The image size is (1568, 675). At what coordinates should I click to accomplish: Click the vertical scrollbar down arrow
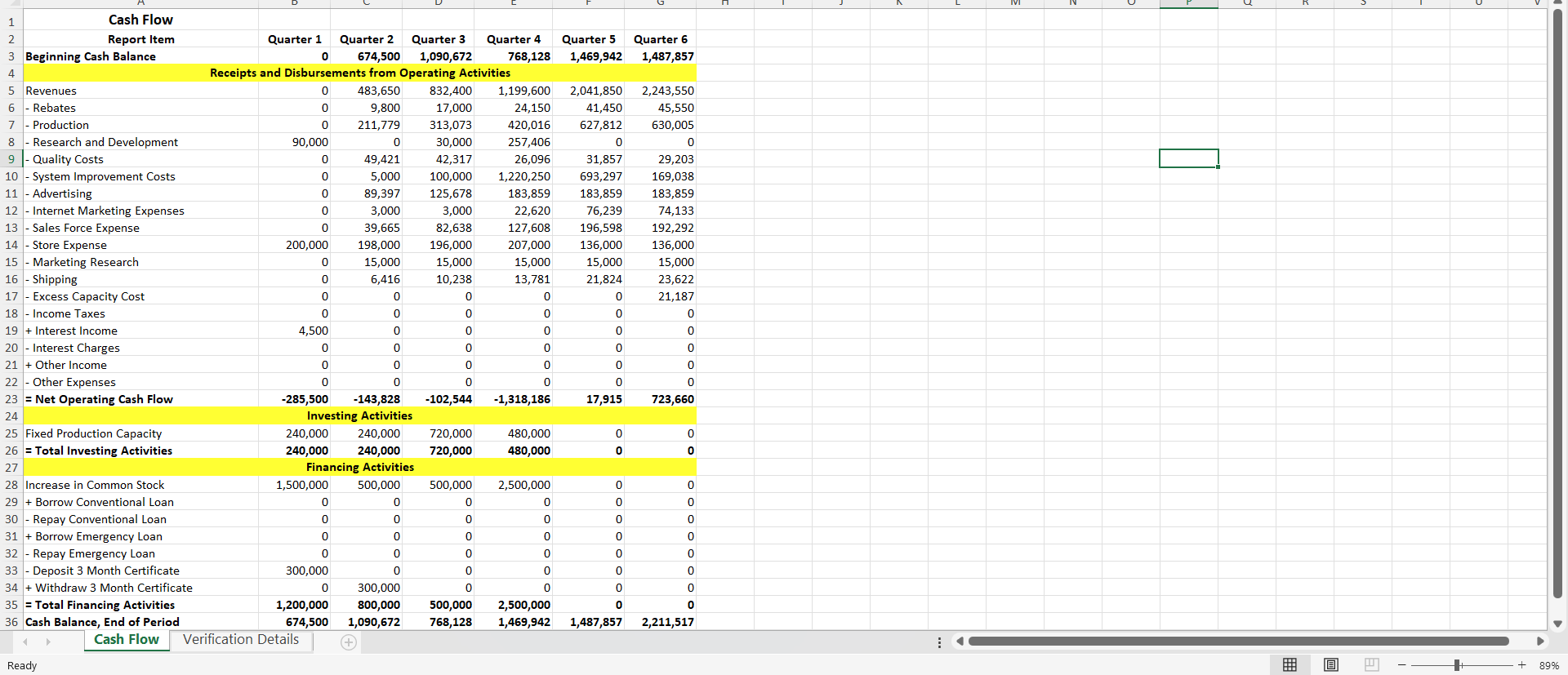click(1557, 624)
